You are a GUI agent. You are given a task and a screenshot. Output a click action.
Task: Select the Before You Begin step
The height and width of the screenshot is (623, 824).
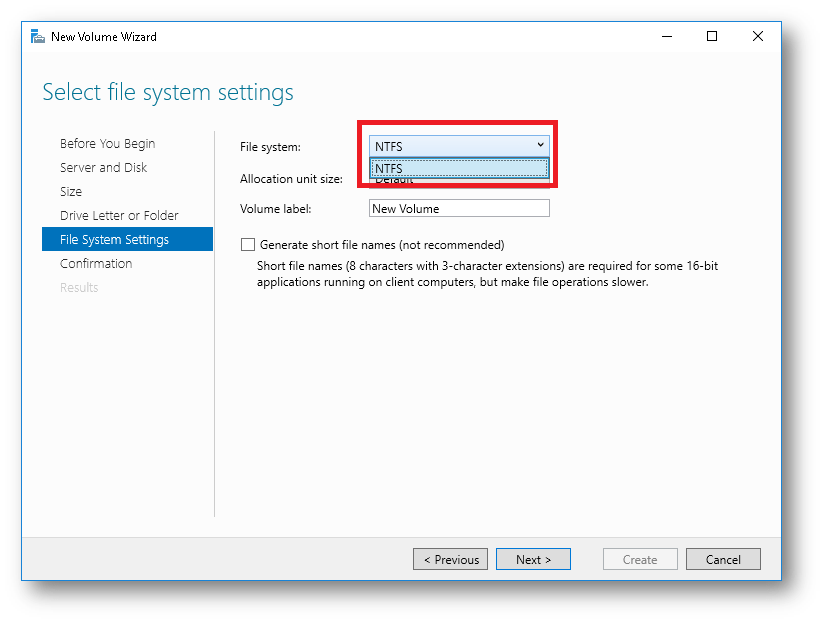click(x=107, y=143)
